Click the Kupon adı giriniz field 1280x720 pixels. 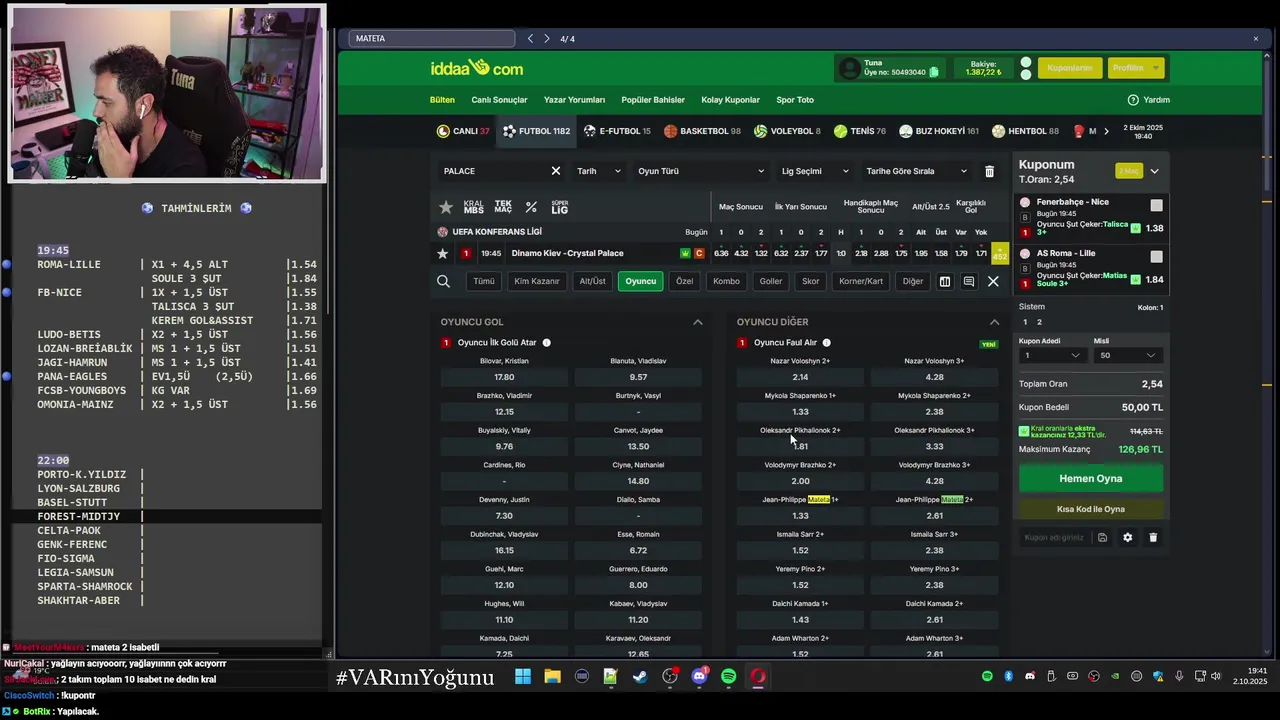(1055, 538)
